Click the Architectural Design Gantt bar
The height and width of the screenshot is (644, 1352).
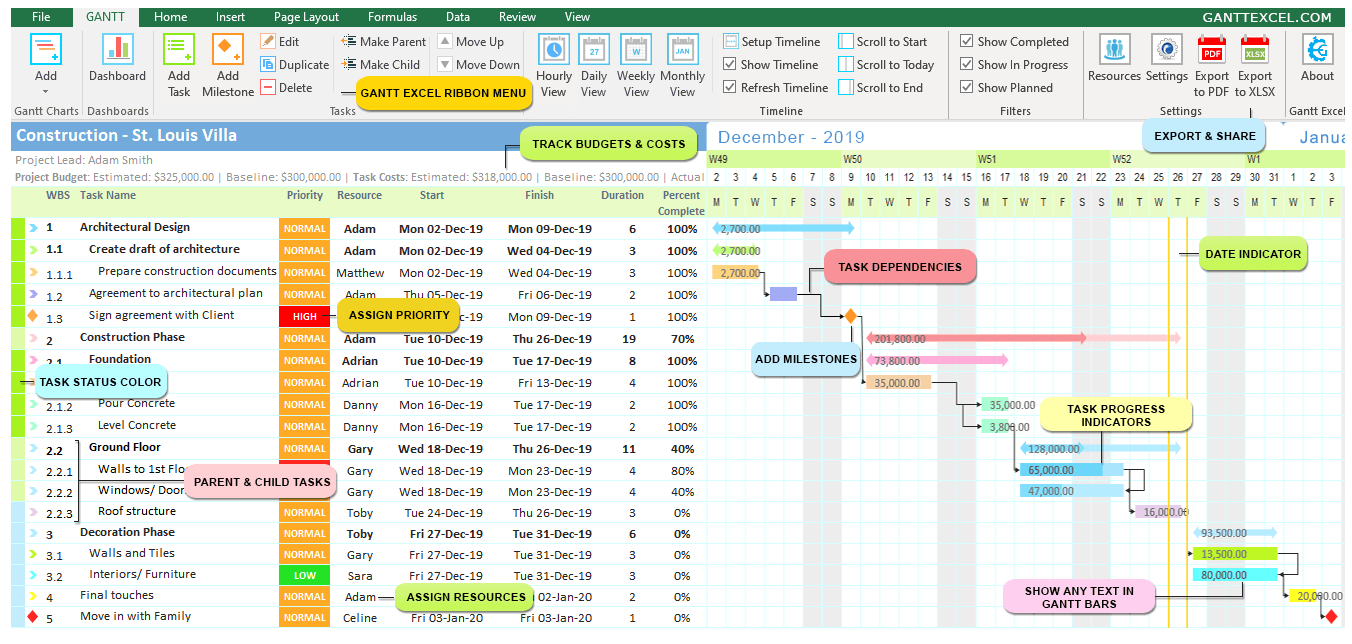(783, 228)
